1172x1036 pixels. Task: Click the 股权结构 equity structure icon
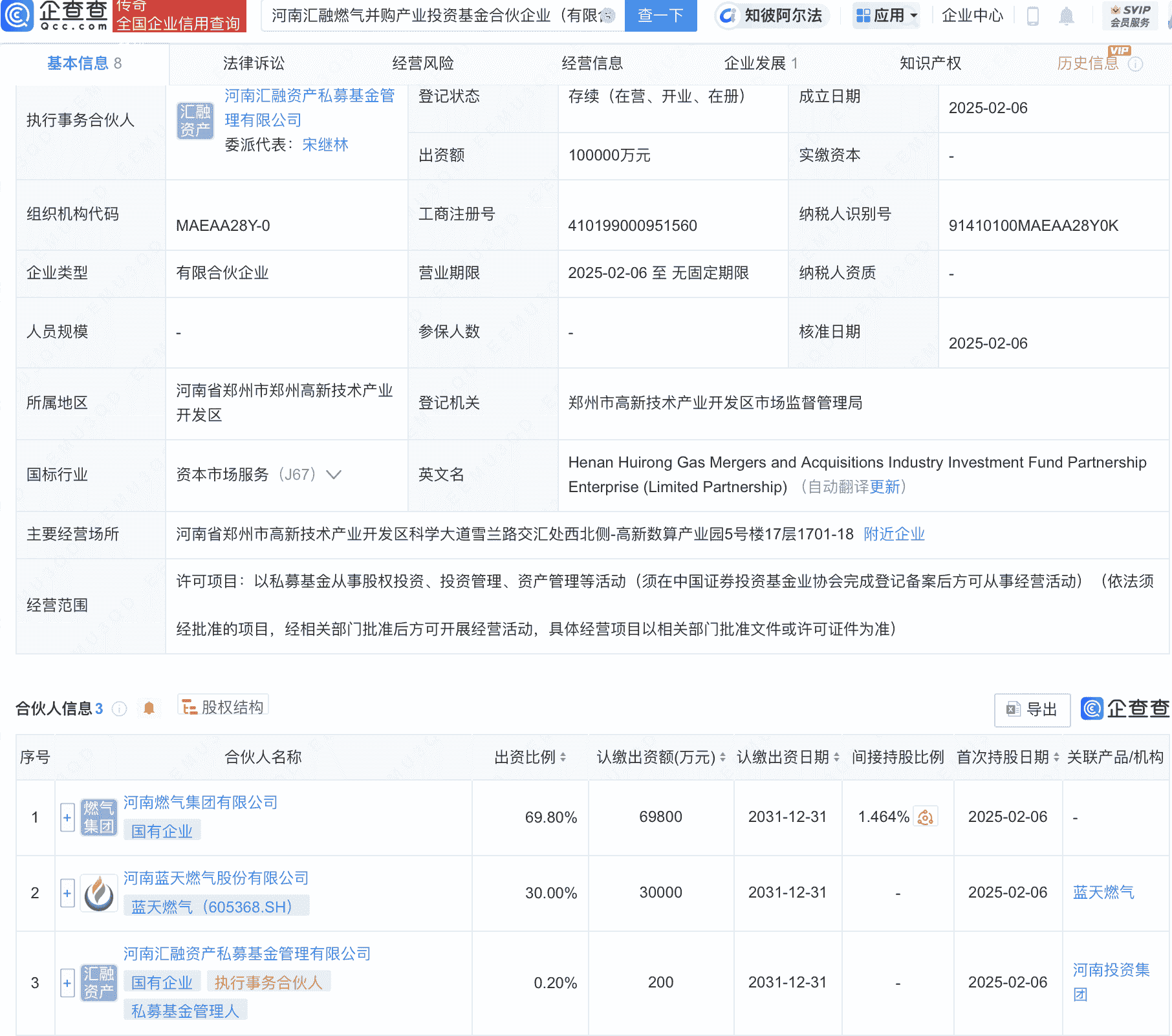click(x=190, y=707)
